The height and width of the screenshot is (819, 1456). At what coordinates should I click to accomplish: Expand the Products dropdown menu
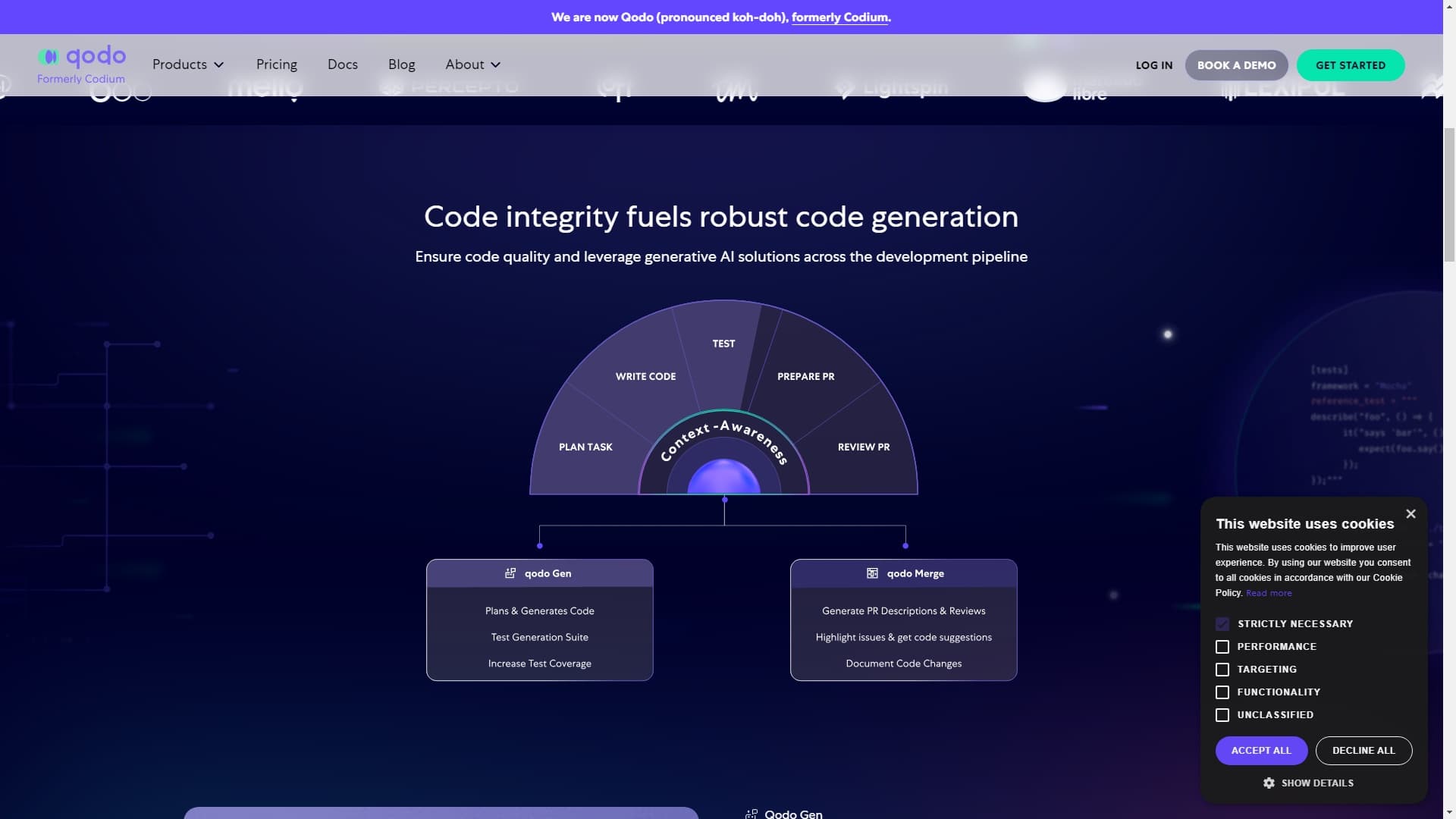[x=188, y=64]
